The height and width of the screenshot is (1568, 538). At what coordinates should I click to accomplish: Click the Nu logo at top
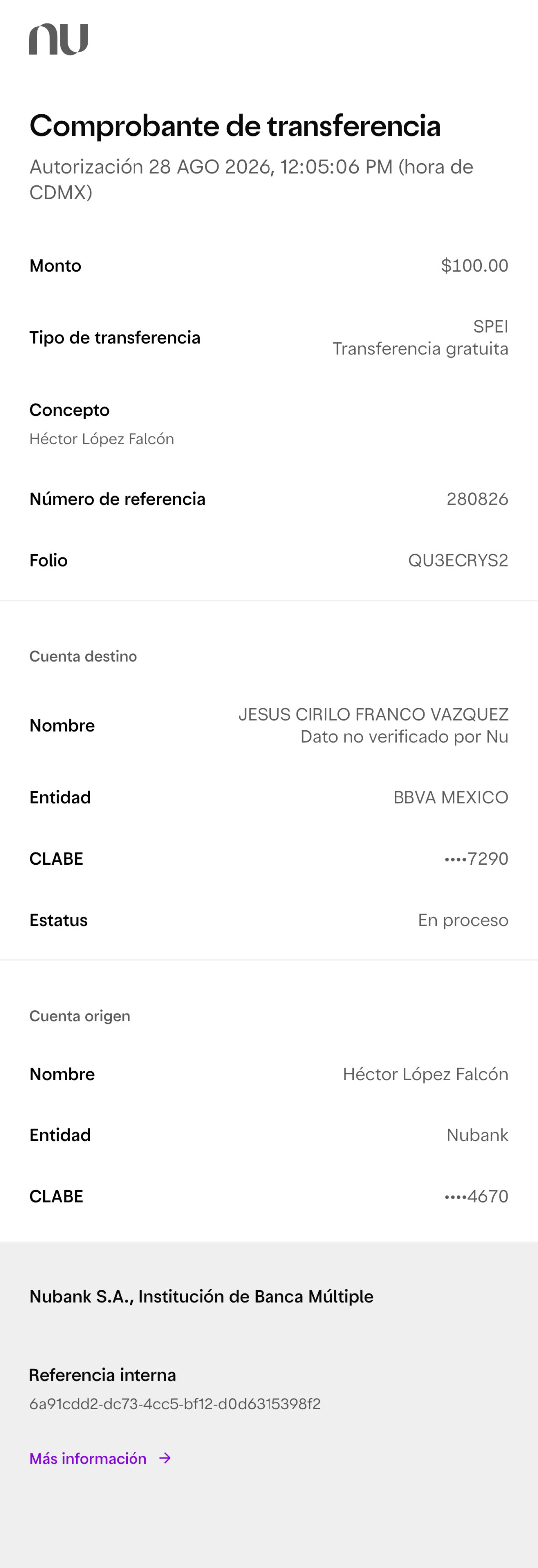click(59, 39)
